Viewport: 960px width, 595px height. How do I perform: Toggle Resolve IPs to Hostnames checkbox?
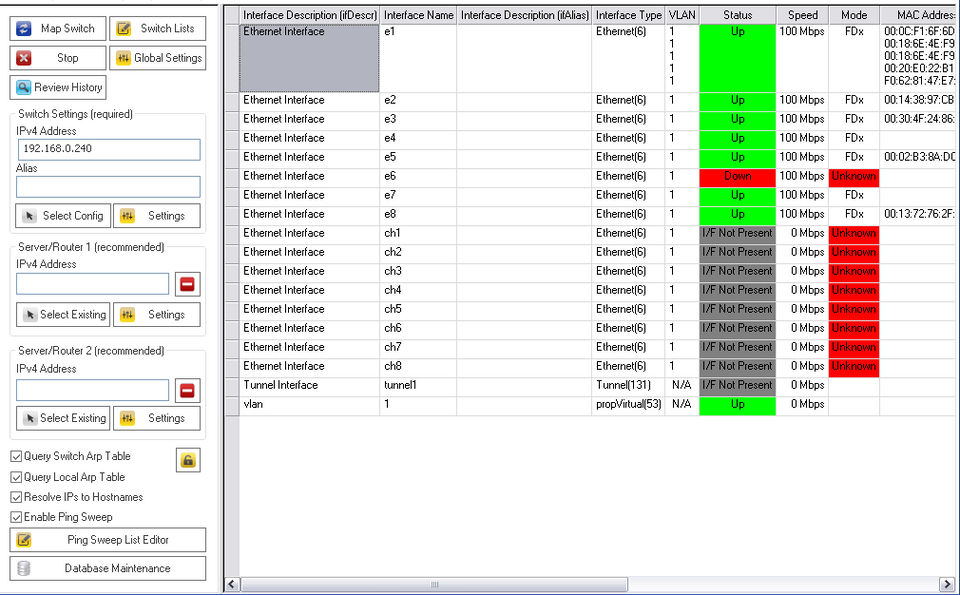[x=17, y=498]
